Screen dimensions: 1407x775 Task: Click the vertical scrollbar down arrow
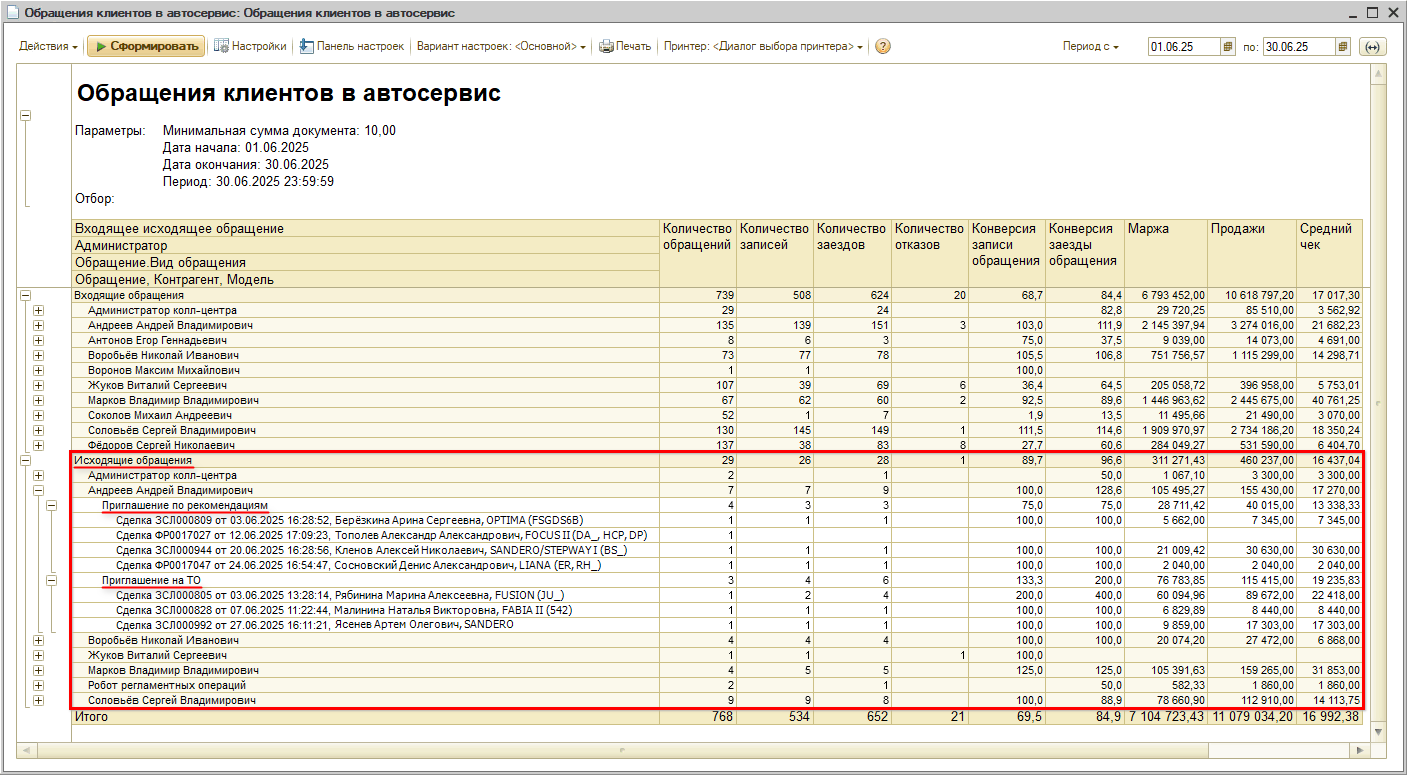(1378, 732)
